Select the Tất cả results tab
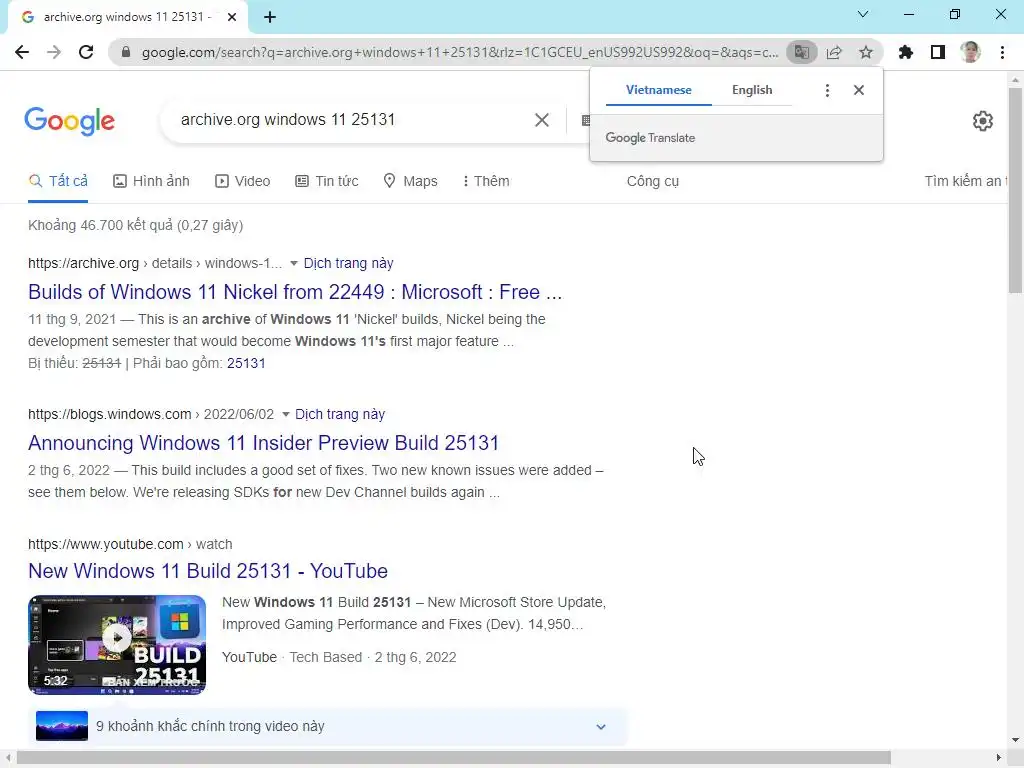1024x768 pixels. tap(58, 181)
